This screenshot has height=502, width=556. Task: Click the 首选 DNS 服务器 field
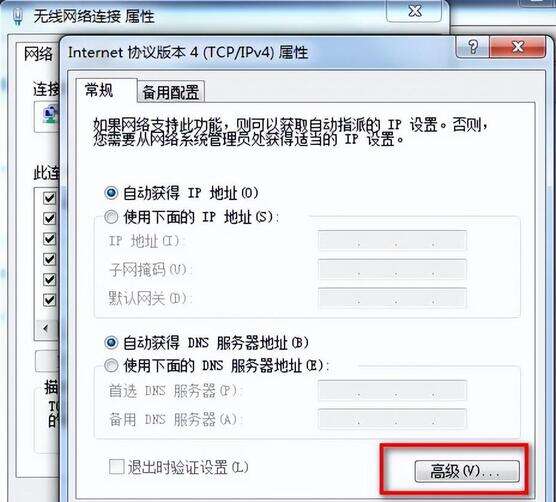coord(392,390)
